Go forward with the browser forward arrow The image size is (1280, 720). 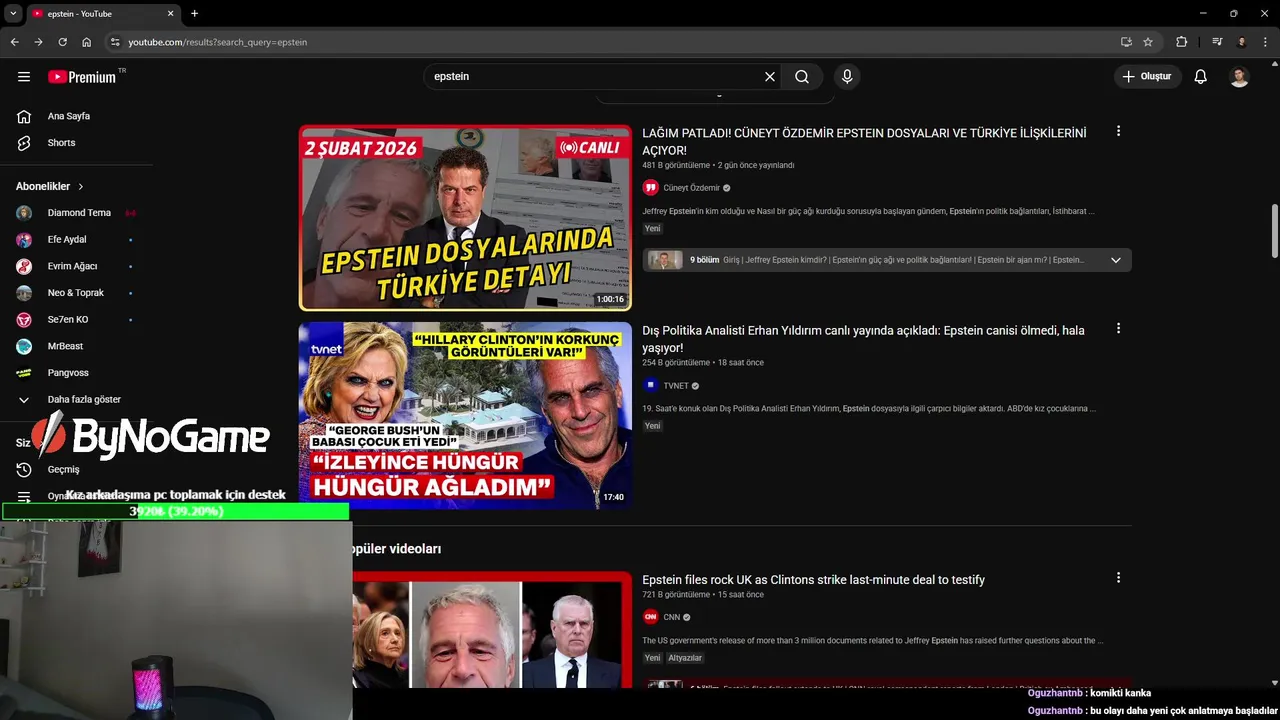pyautogui.click(x=38, y=42)
